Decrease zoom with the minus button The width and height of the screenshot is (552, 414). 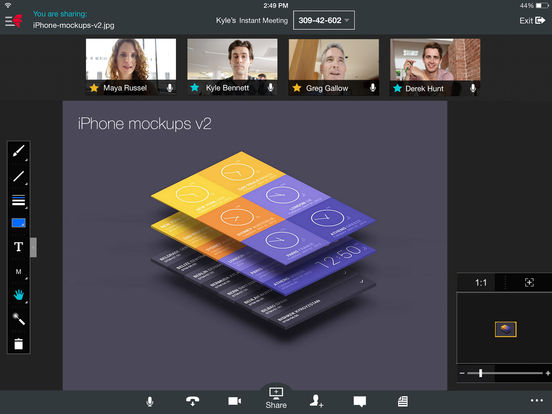point(462,373)
